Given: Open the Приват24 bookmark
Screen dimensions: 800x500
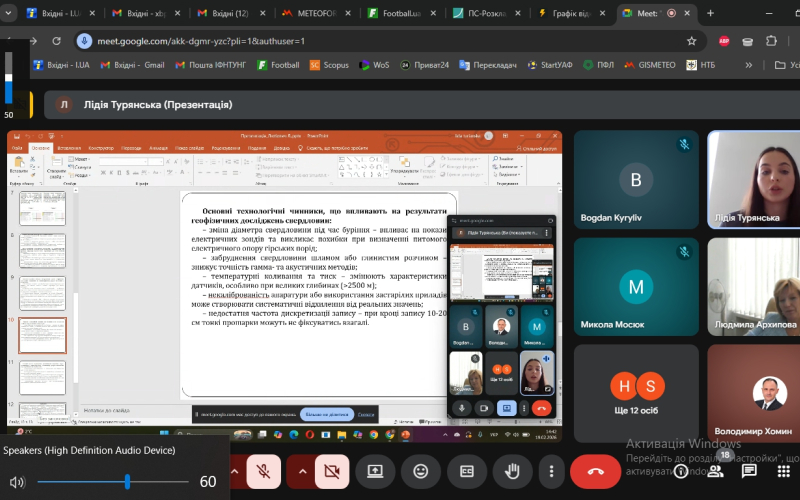Looking at the screenshot, I should tap(425, 65).
